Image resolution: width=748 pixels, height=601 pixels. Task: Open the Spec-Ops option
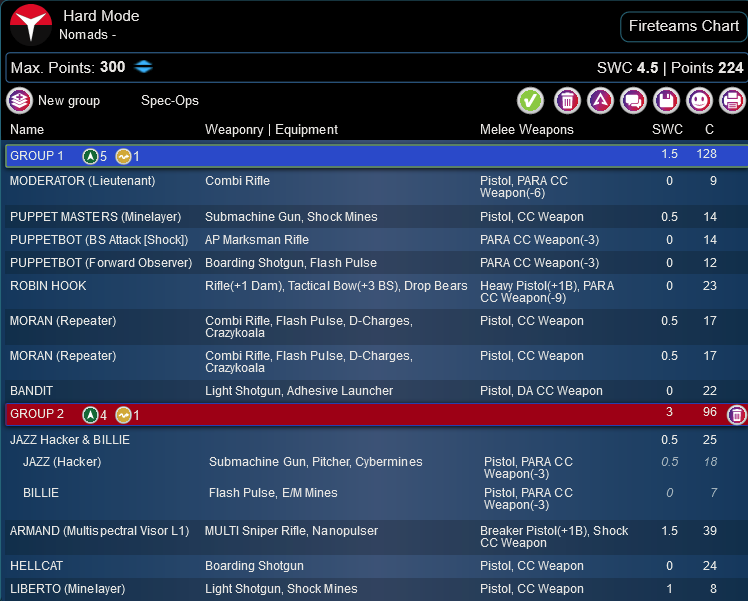[170, 101]
